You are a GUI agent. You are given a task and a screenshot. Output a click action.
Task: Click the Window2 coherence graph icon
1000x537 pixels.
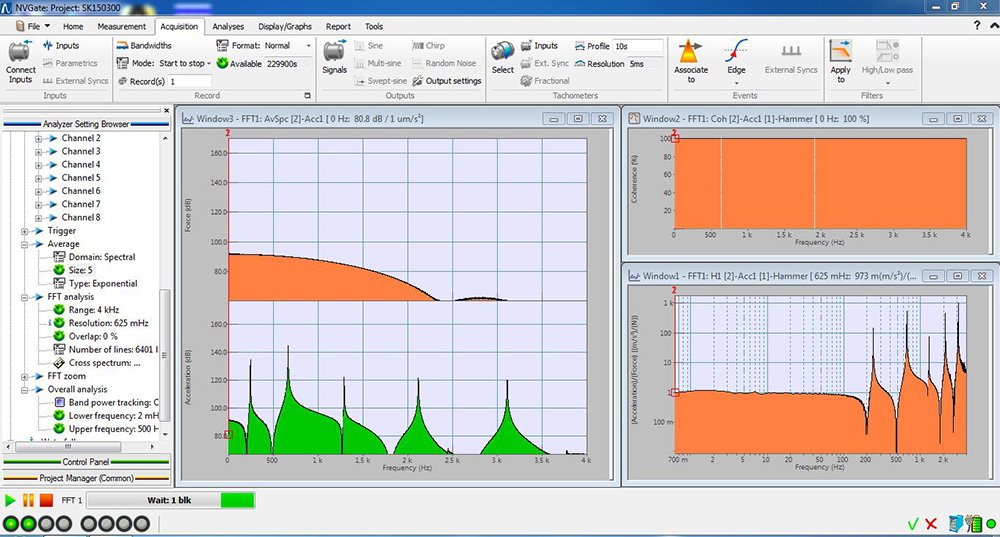[635, 119]
